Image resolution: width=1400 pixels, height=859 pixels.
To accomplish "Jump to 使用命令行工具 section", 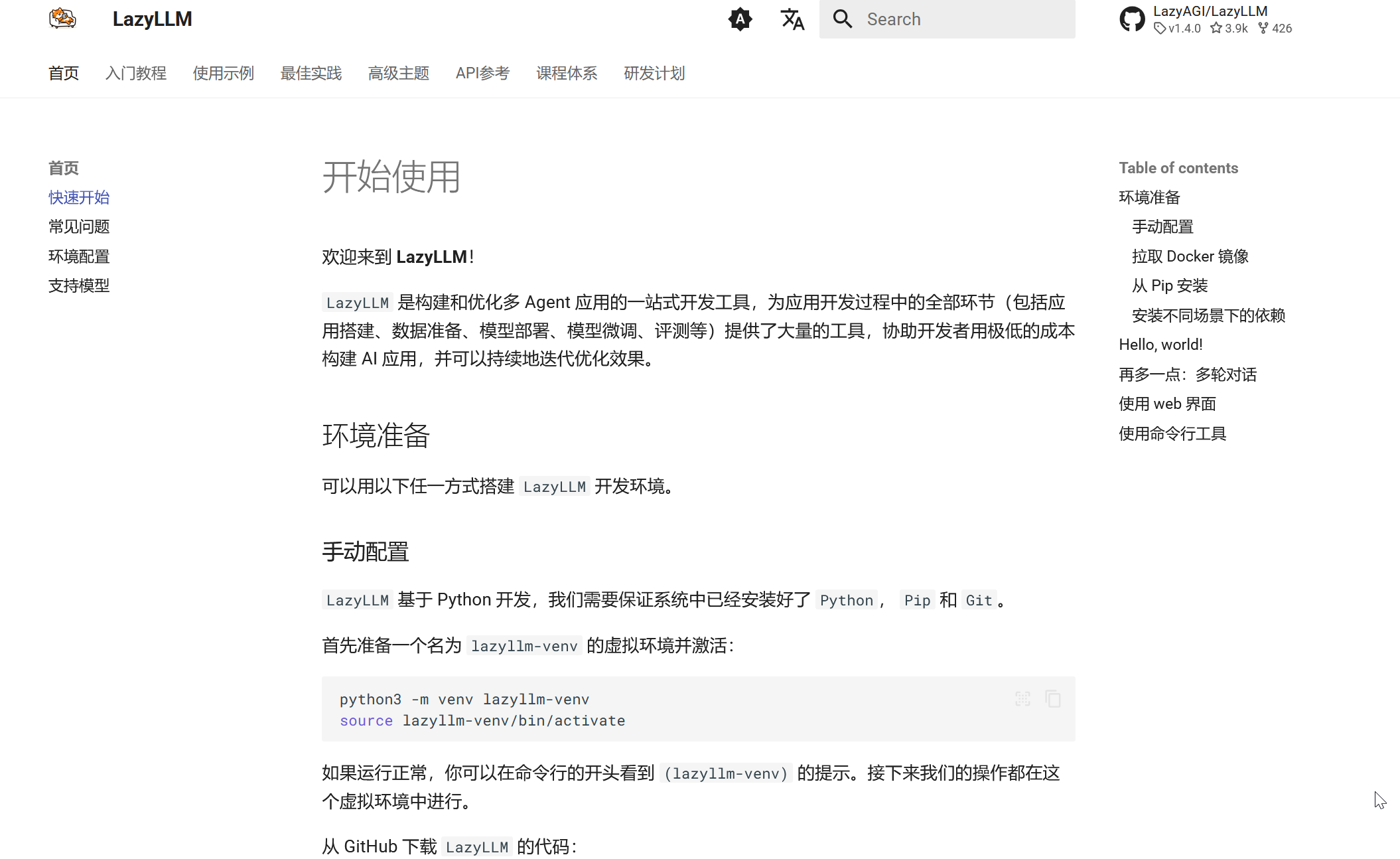I will (x=1172, y=433).
